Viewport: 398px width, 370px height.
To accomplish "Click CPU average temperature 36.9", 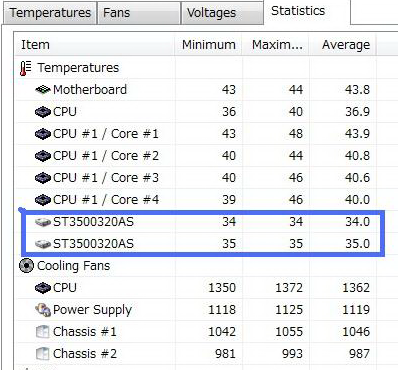I will coord(357,112).
